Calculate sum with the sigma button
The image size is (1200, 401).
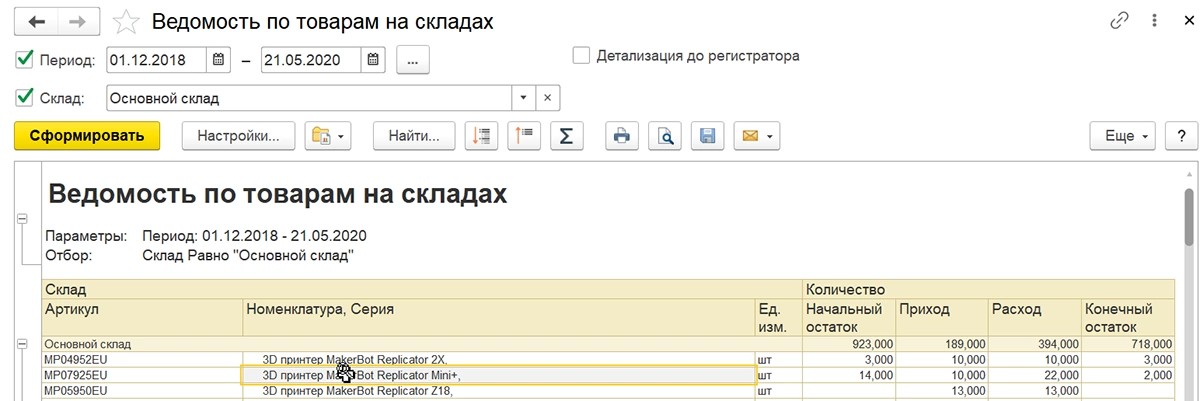click(x=567, y=136)
